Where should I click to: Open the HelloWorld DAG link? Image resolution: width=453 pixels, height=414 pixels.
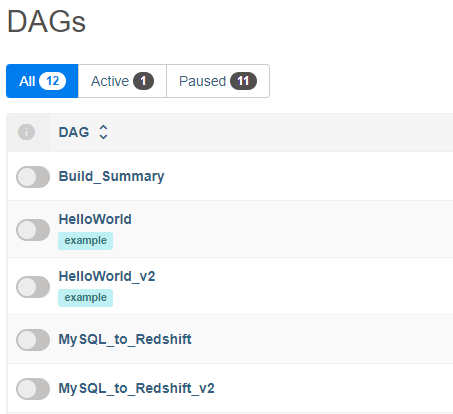[95, 219]
